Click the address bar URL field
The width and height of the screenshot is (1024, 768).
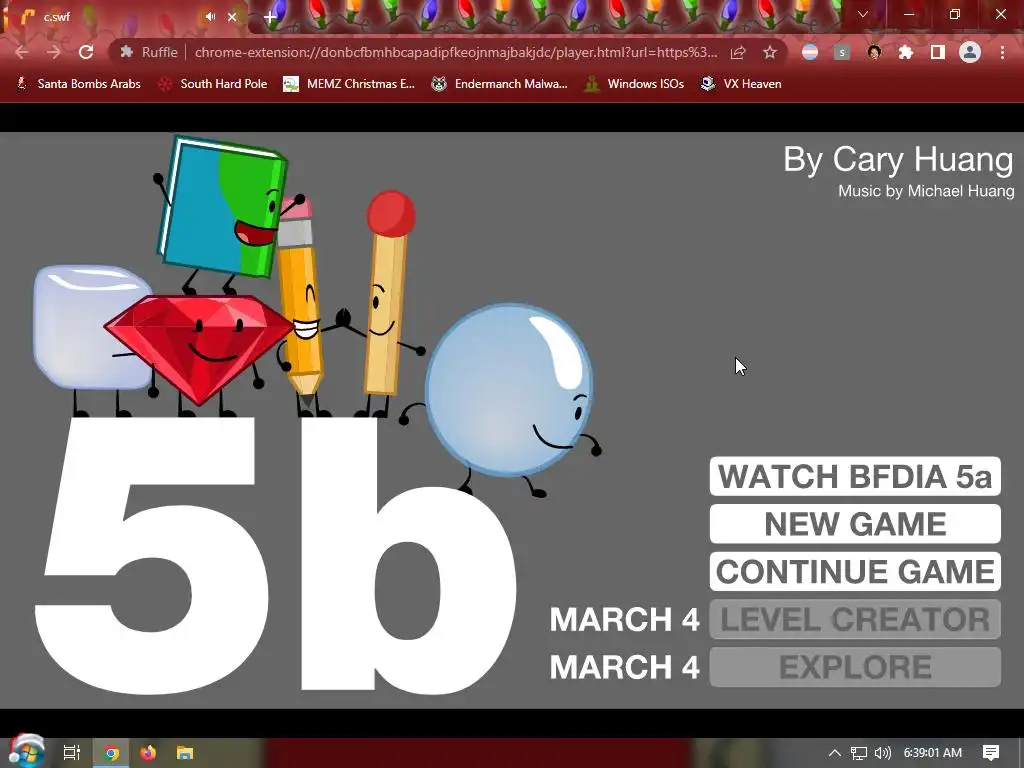click(456, 52)
